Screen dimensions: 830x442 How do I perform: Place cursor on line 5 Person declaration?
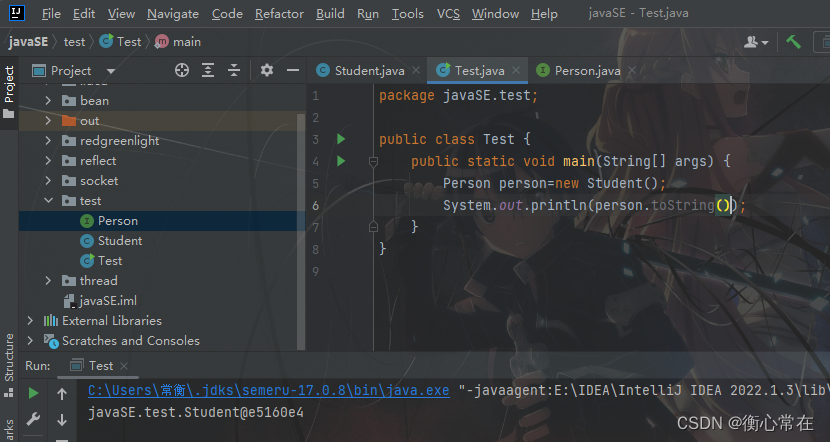[554, 184]
